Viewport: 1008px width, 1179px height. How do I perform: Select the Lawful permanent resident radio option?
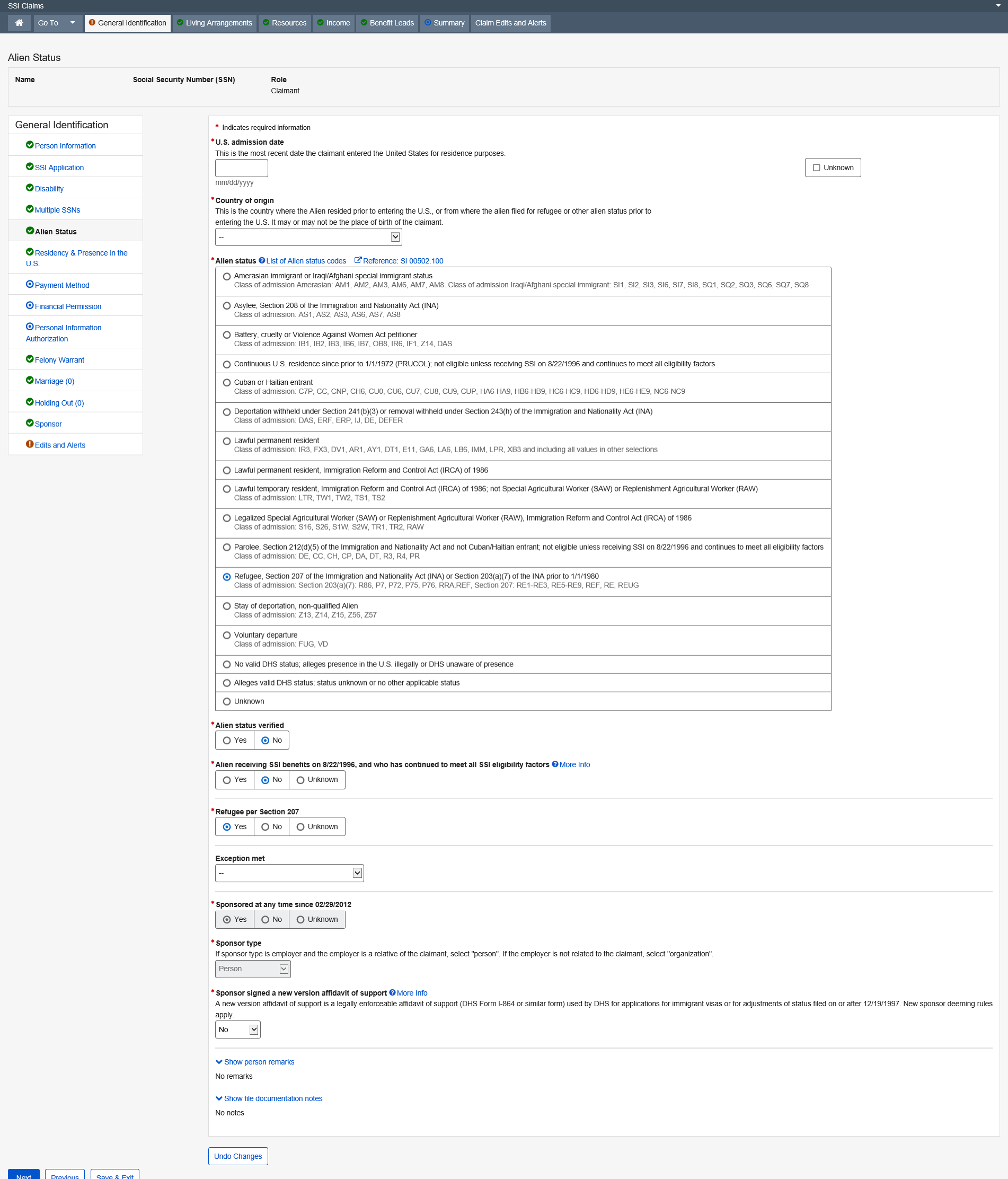coord(227,441)
